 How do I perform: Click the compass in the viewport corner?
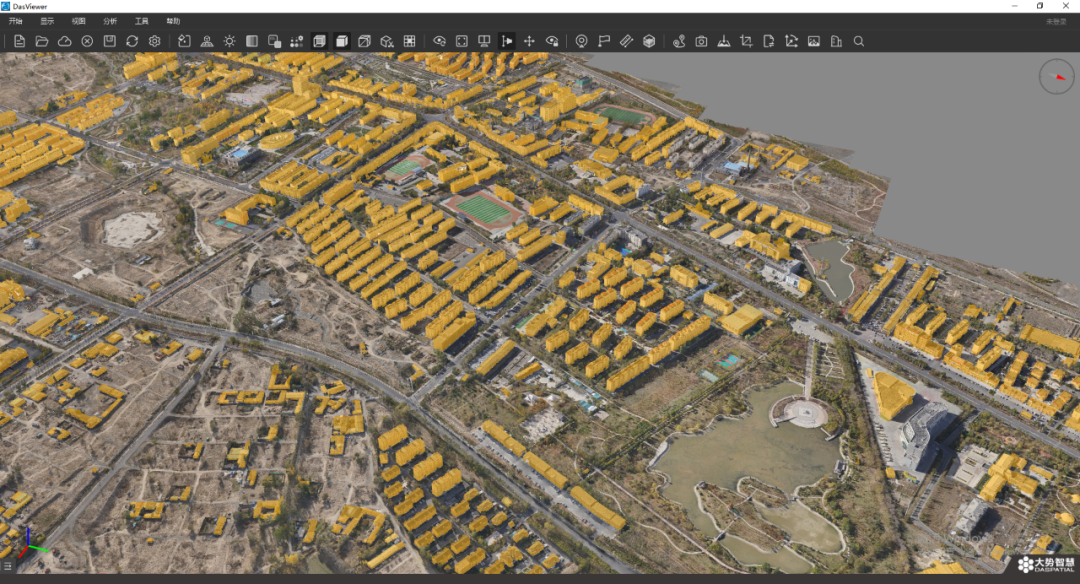coord(1056,77)
